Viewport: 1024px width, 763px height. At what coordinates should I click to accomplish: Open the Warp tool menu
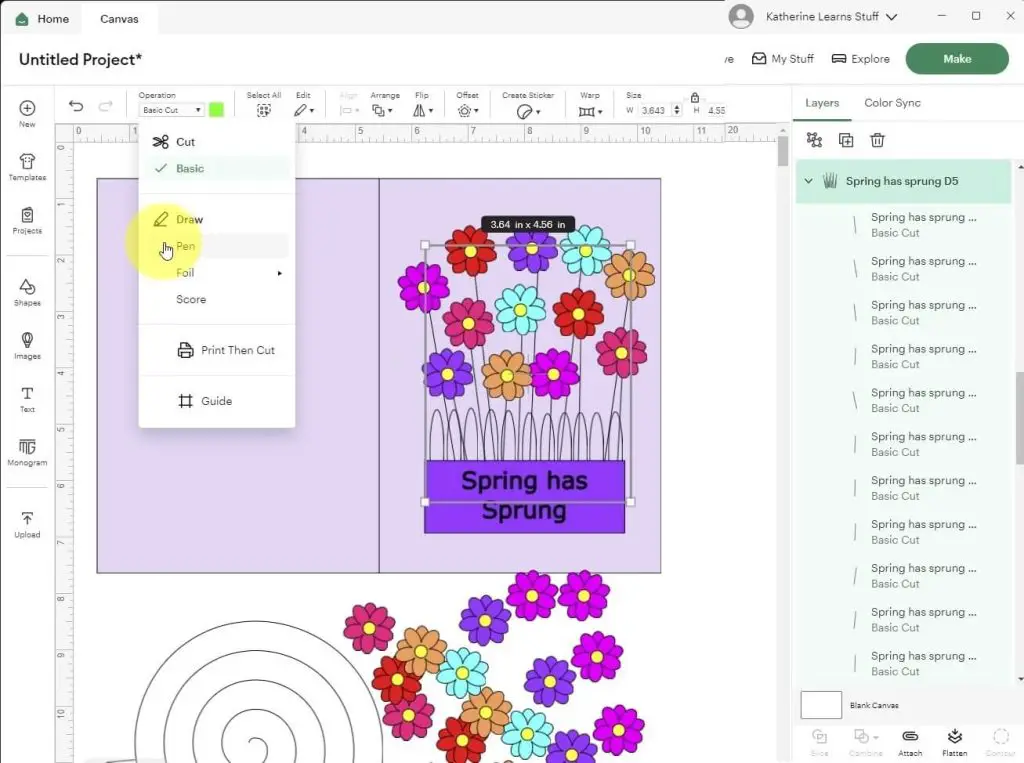pyautogui.click(x=590, y=111)
